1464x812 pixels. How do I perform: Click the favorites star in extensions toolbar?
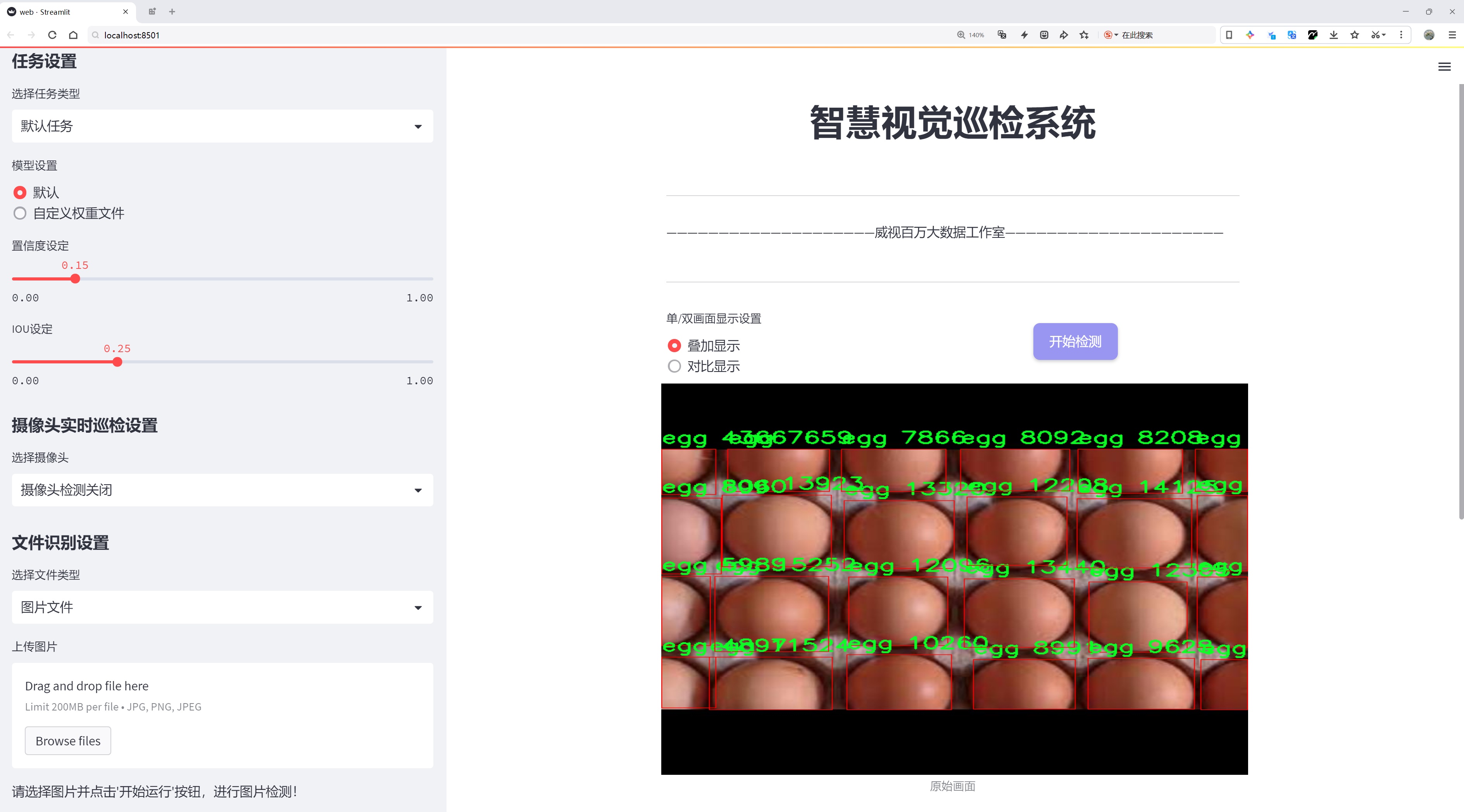tap(1355, 35)
